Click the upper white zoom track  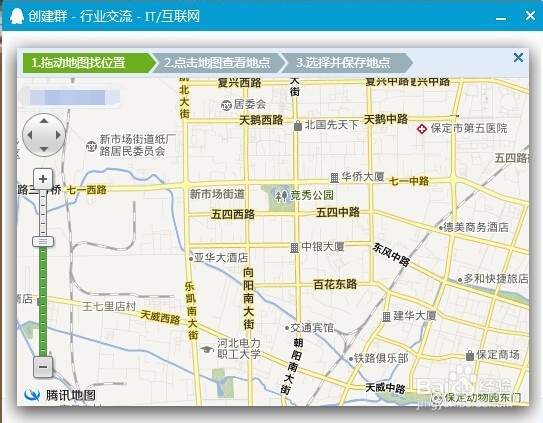[x=43, y=213]
